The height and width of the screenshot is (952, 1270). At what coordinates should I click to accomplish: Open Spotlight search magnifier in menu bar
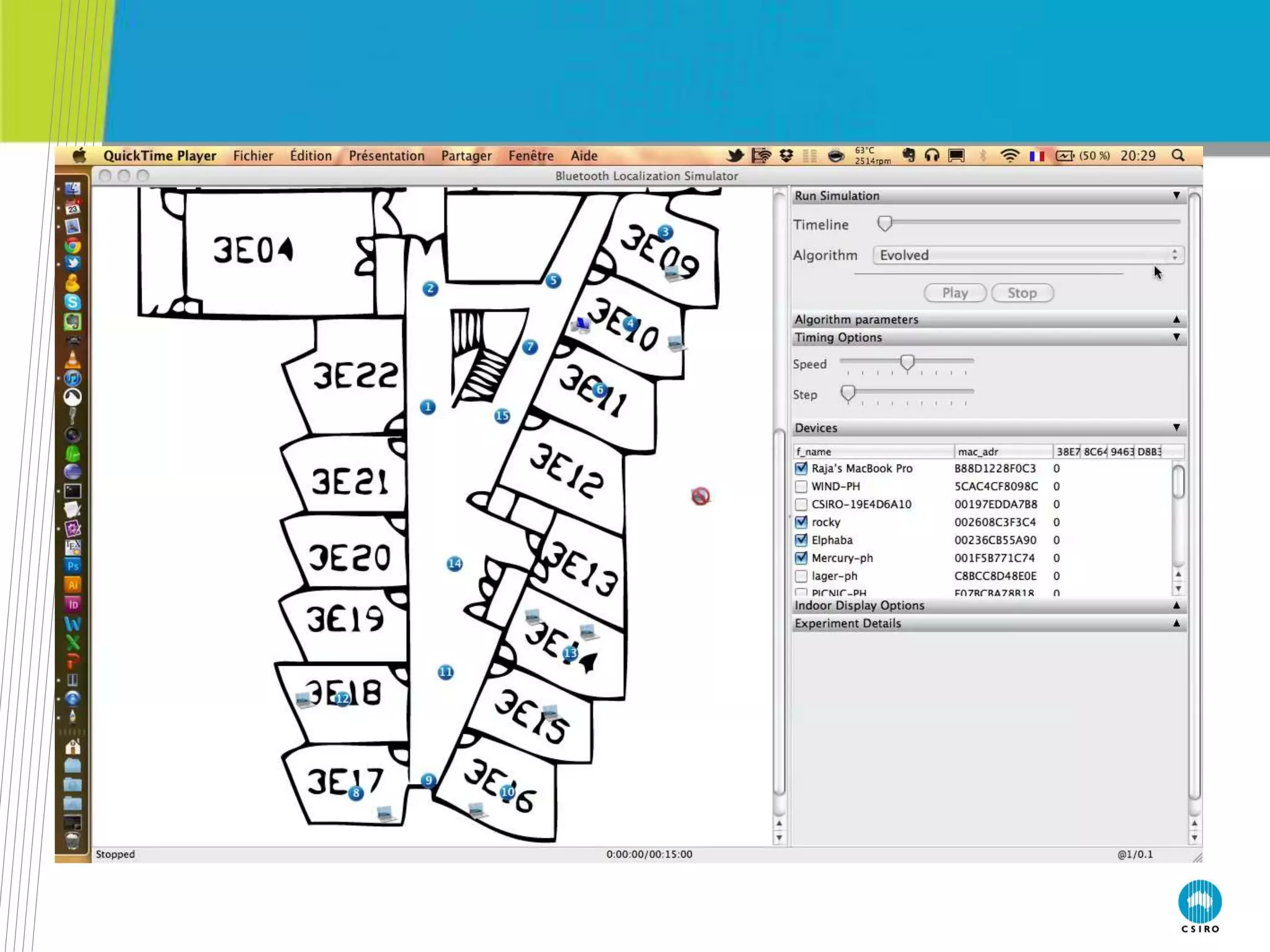click(1178, 156)
